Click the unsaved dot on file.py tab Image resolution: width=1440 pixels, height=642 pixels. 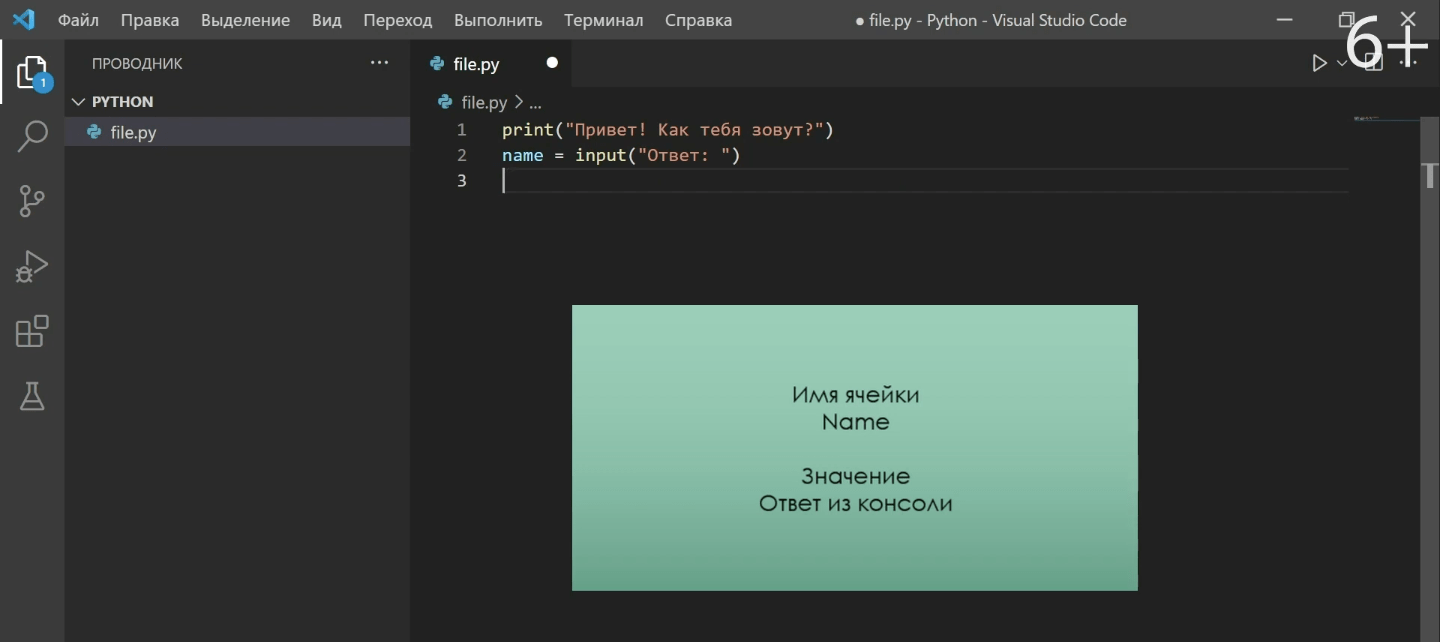[x=552, y=63]
